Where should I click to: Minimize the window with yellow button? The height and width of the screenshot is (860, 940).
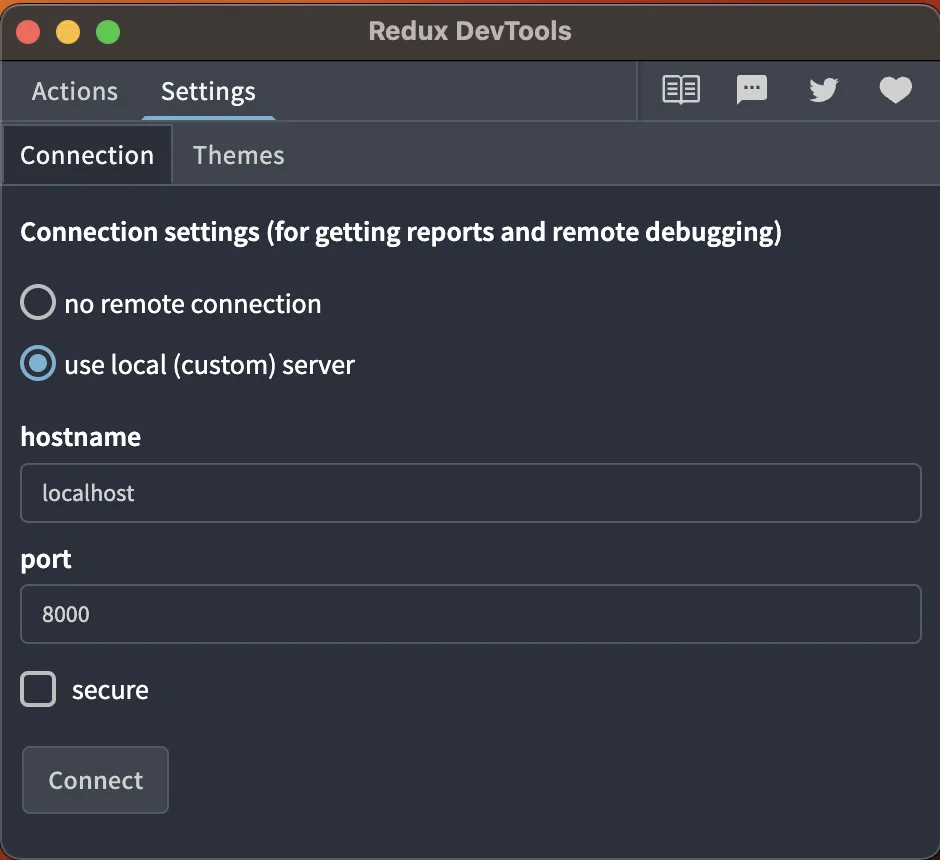click(x=68, y=31)
